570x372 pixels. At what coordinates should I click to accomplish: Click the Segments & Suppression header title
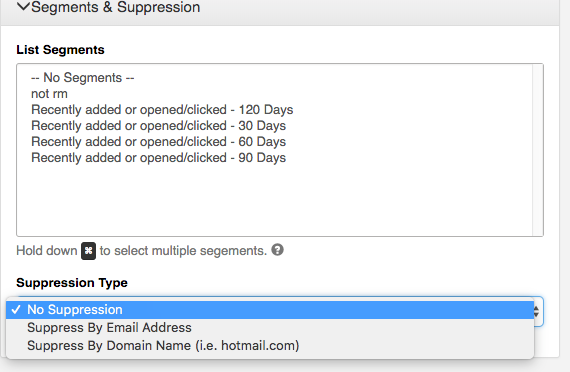tap(116, 7)
